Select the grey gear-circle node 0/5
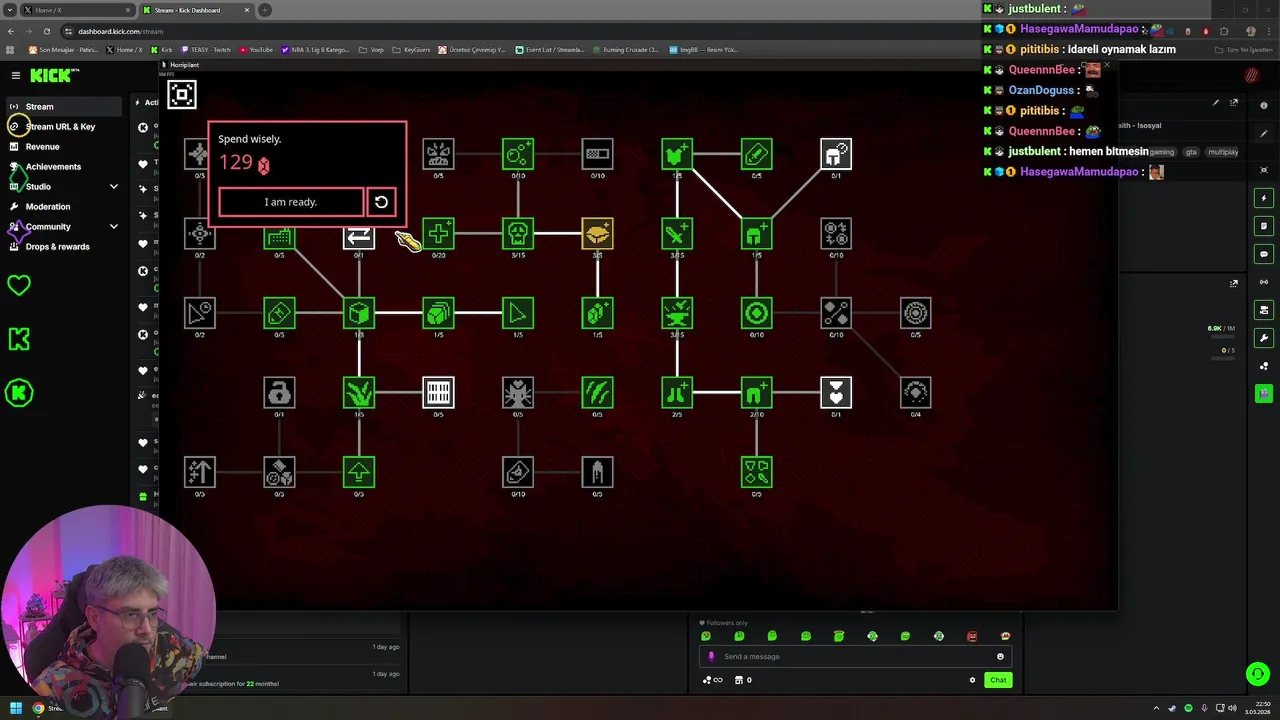This screenshot has width=1280, height=720. coord(915,313)
